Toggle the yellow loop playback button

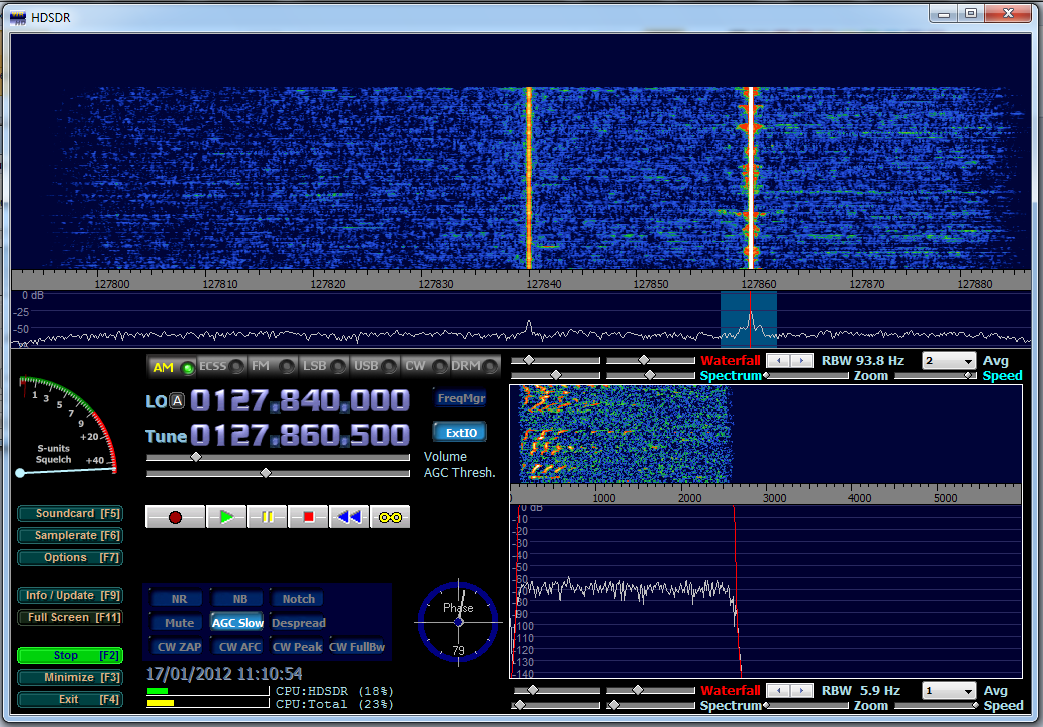pos(390,517)
